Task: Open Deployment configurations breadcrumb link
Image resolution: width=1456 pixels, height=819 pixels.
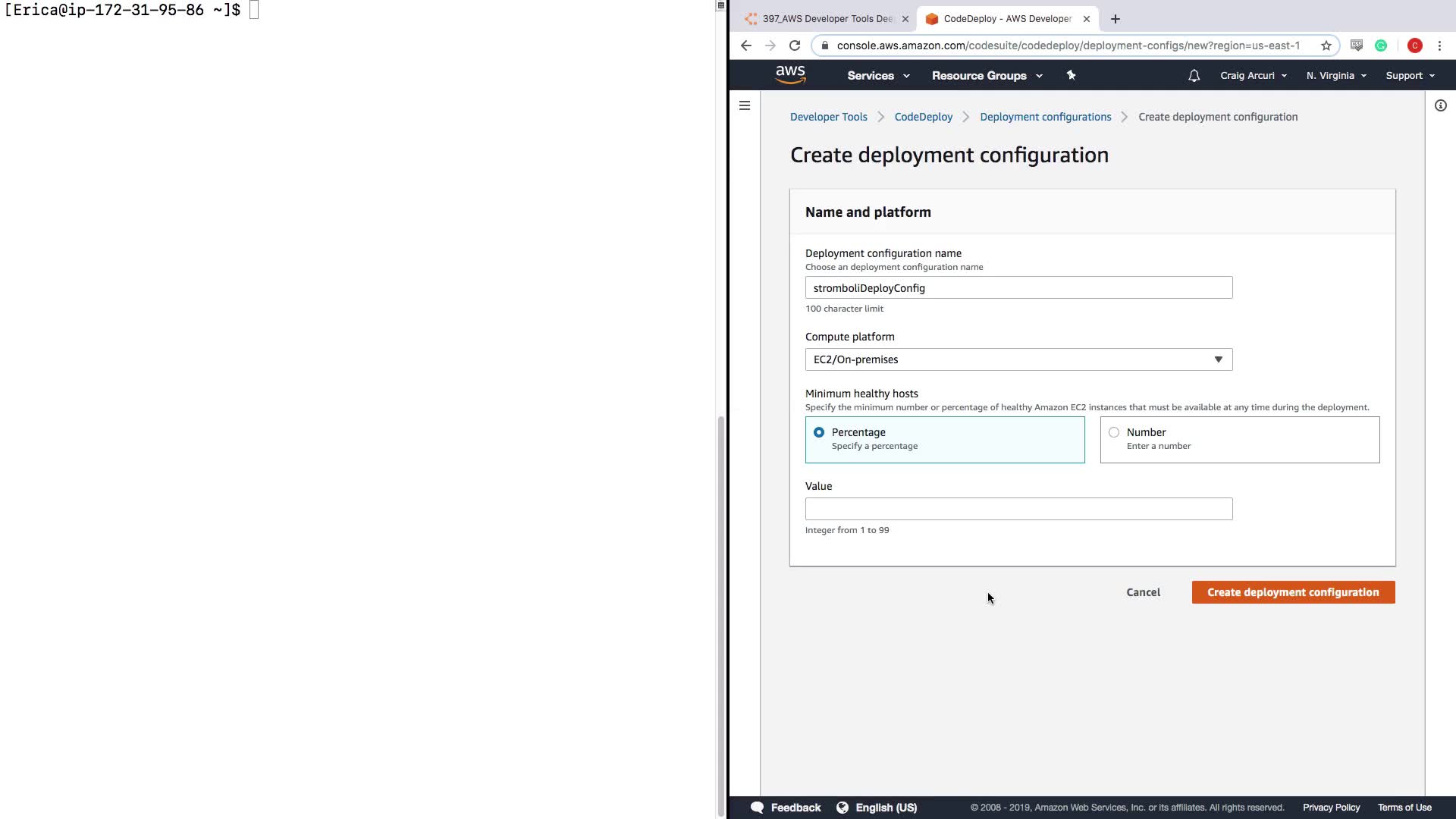Action: pyautogui.click(x=1045, y=117)
